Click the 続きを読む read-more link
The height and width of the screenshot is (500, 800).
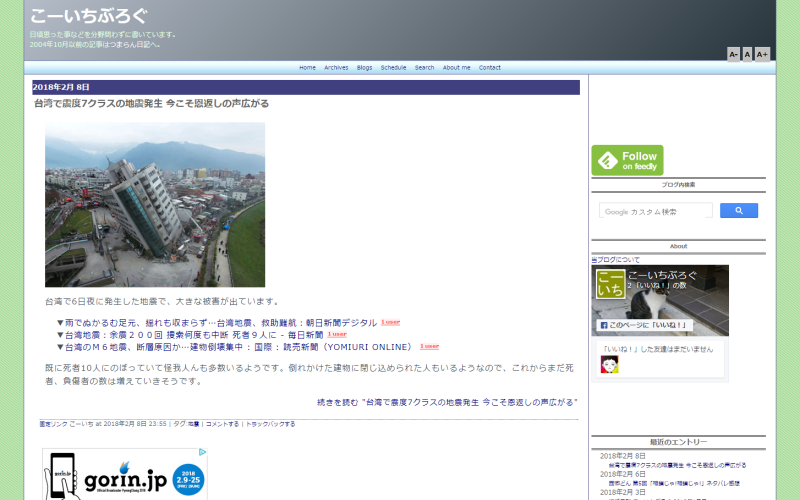[446, 402]
